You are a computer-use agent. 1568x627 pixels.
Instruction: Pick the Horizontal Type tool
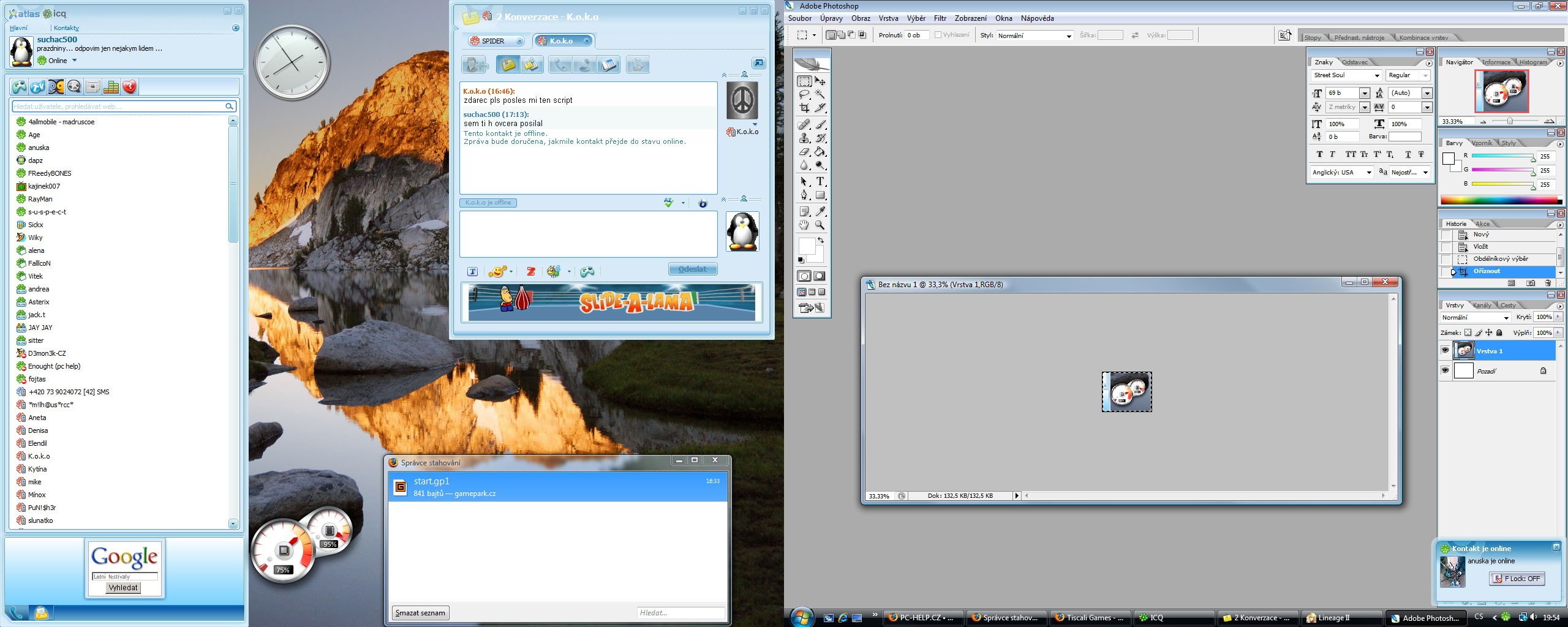tap(820, 182)
